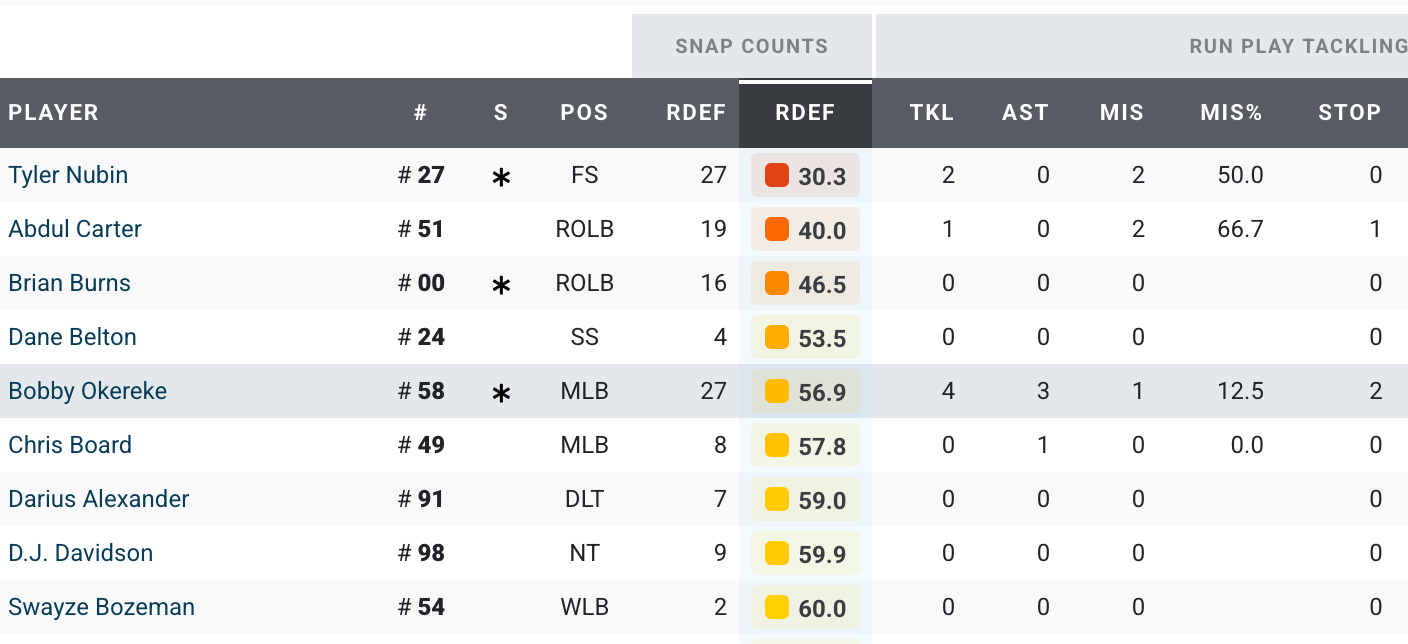This screenshot has height=644, width=1408.
Task: Click the orange swatch next to 40.0
Action: pyautogui.click(x=777, y=230)
